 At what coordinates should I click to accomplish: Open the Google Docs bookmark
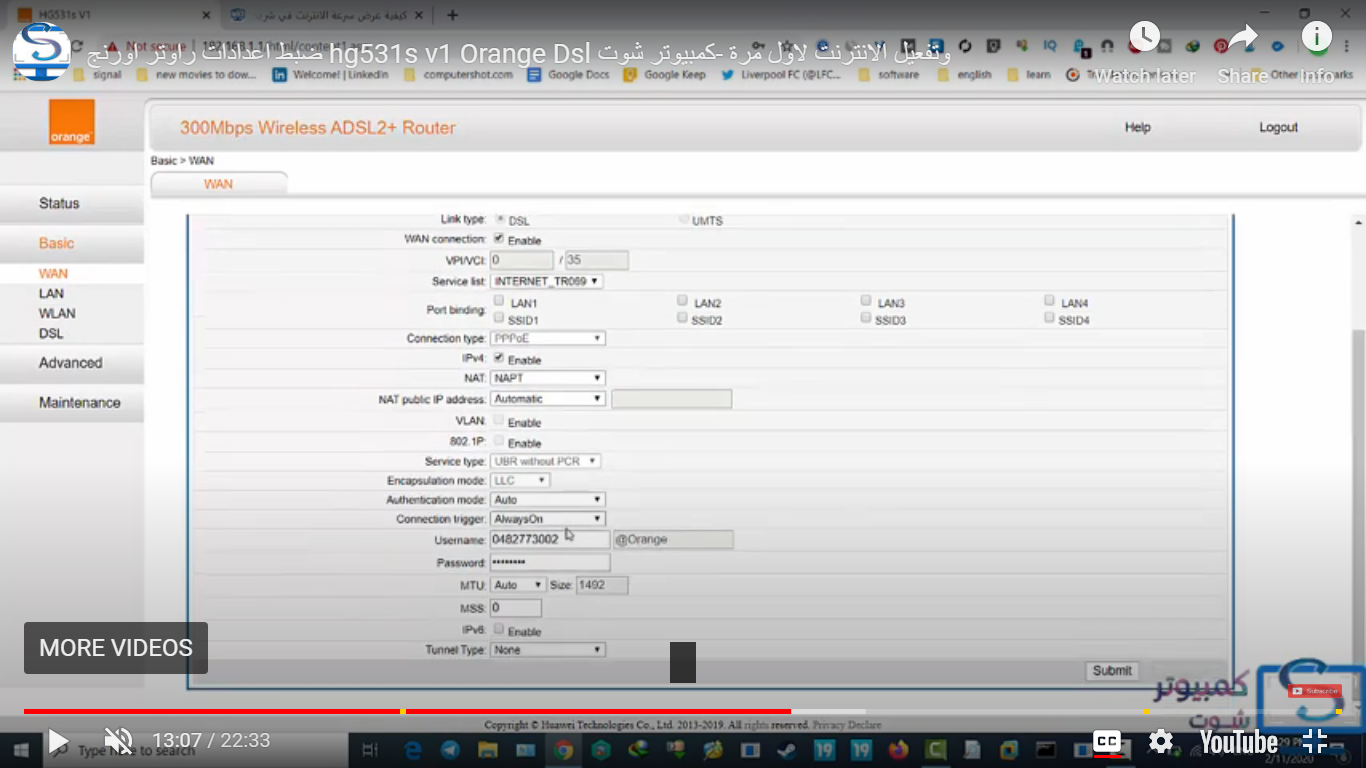[x=568, y=74]
